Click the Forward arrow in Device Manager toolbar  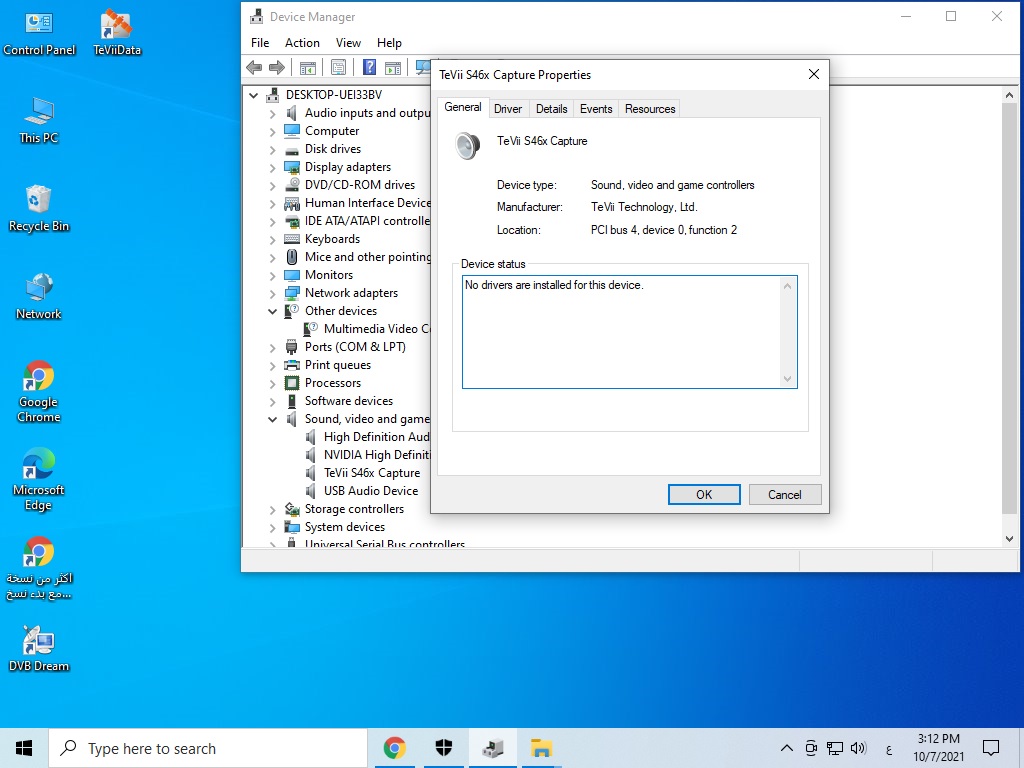click(x=277, y=67)
